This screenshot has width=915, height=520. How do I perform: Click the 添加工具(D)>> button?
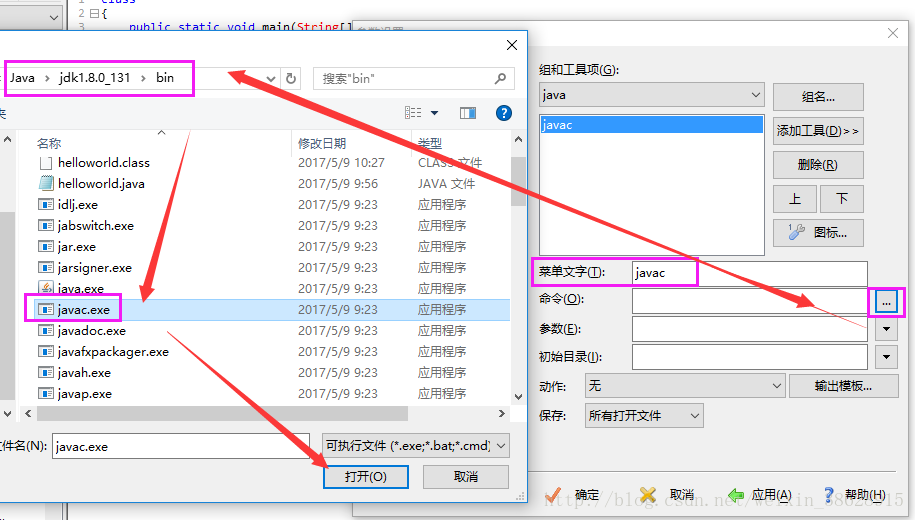[818, 131]
